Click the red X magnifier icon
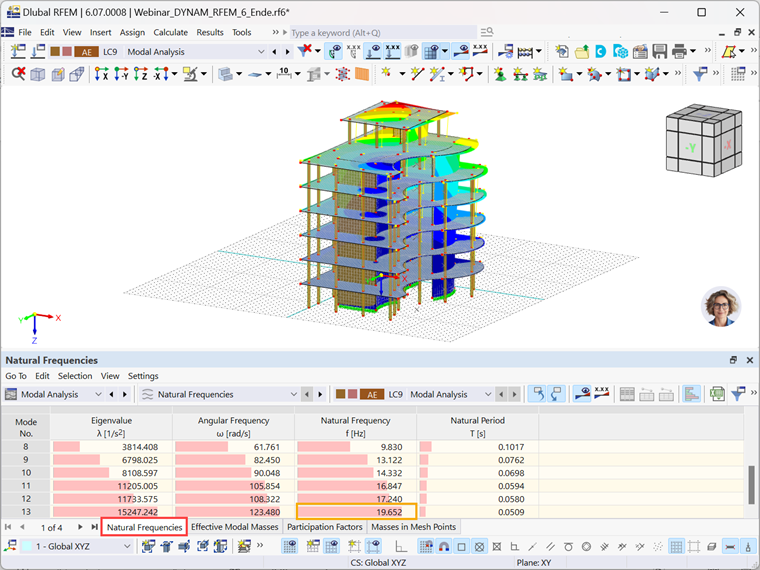 tap(18, 74)
